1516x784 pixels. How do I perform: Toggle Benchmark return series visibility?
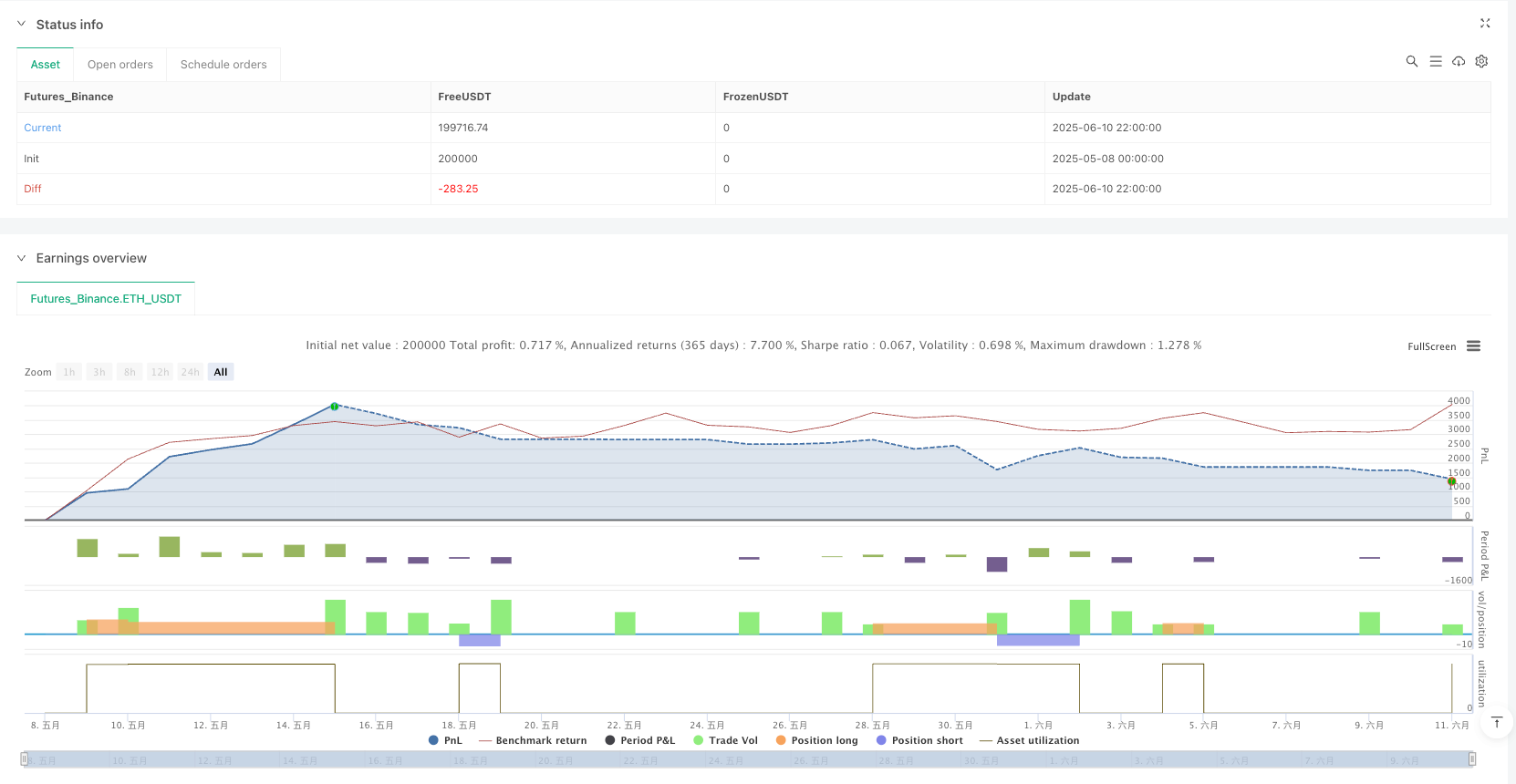coord(533,740)
